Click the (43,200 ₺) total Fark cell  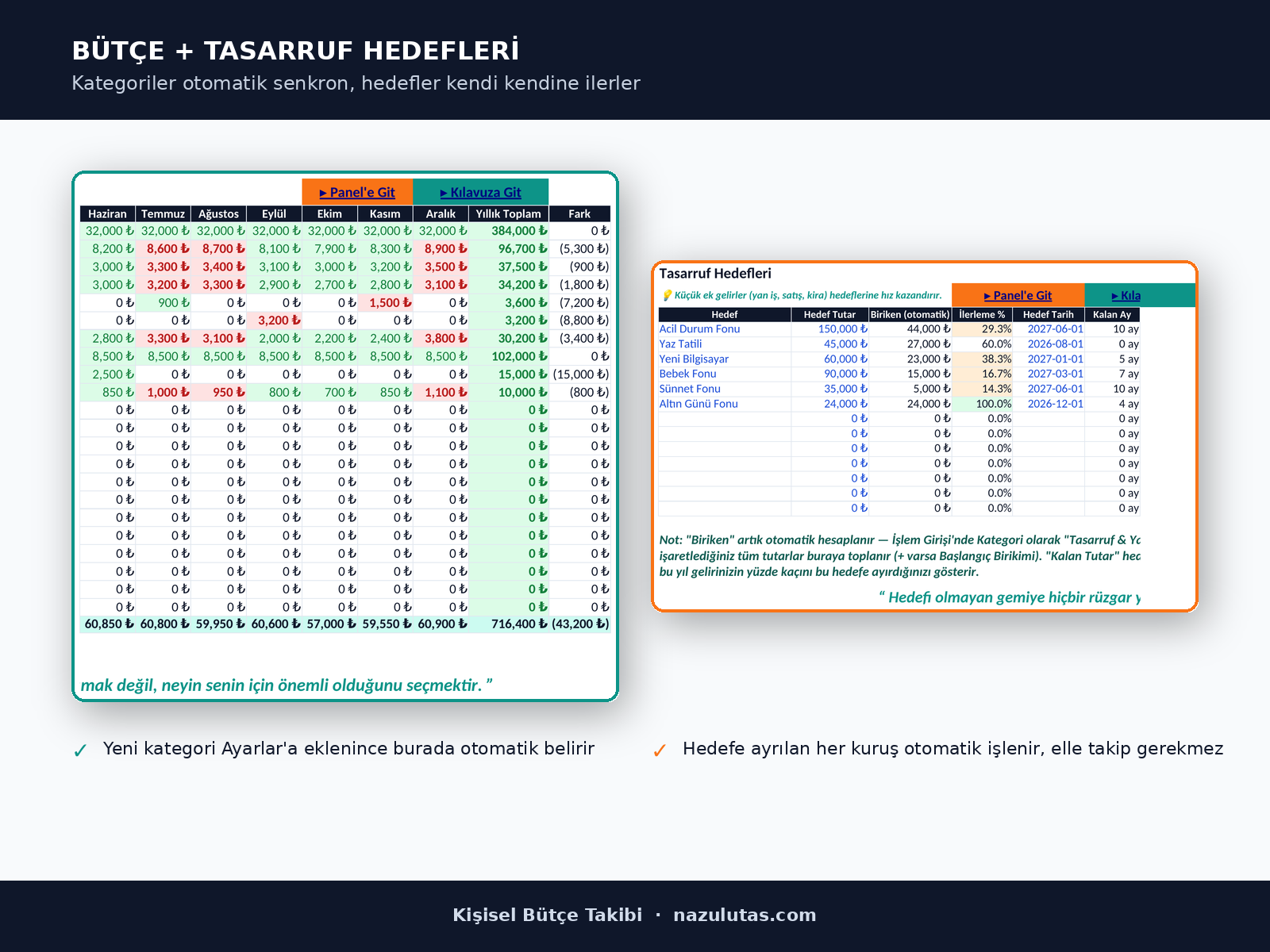[580, 624]
